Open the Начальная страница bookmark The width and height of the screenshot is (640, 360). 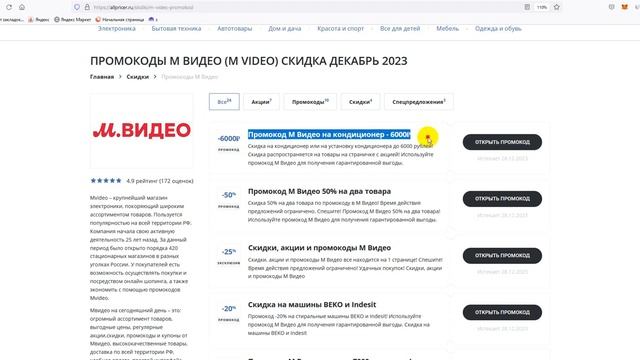[x=120, y=20]
